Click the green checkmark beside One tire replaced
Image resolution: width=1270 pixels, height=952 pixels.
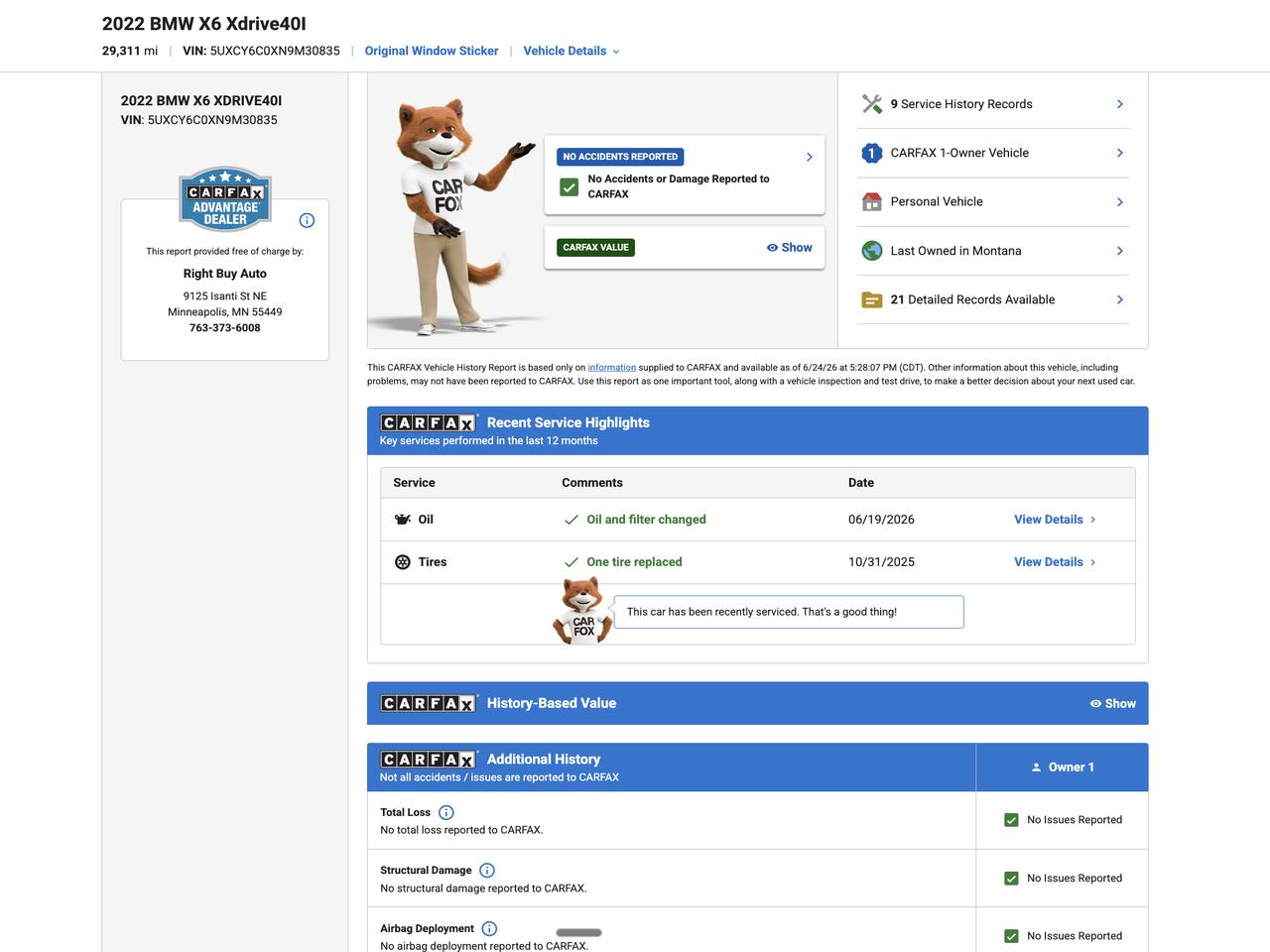pyautogui.click(x=571, y=562)
